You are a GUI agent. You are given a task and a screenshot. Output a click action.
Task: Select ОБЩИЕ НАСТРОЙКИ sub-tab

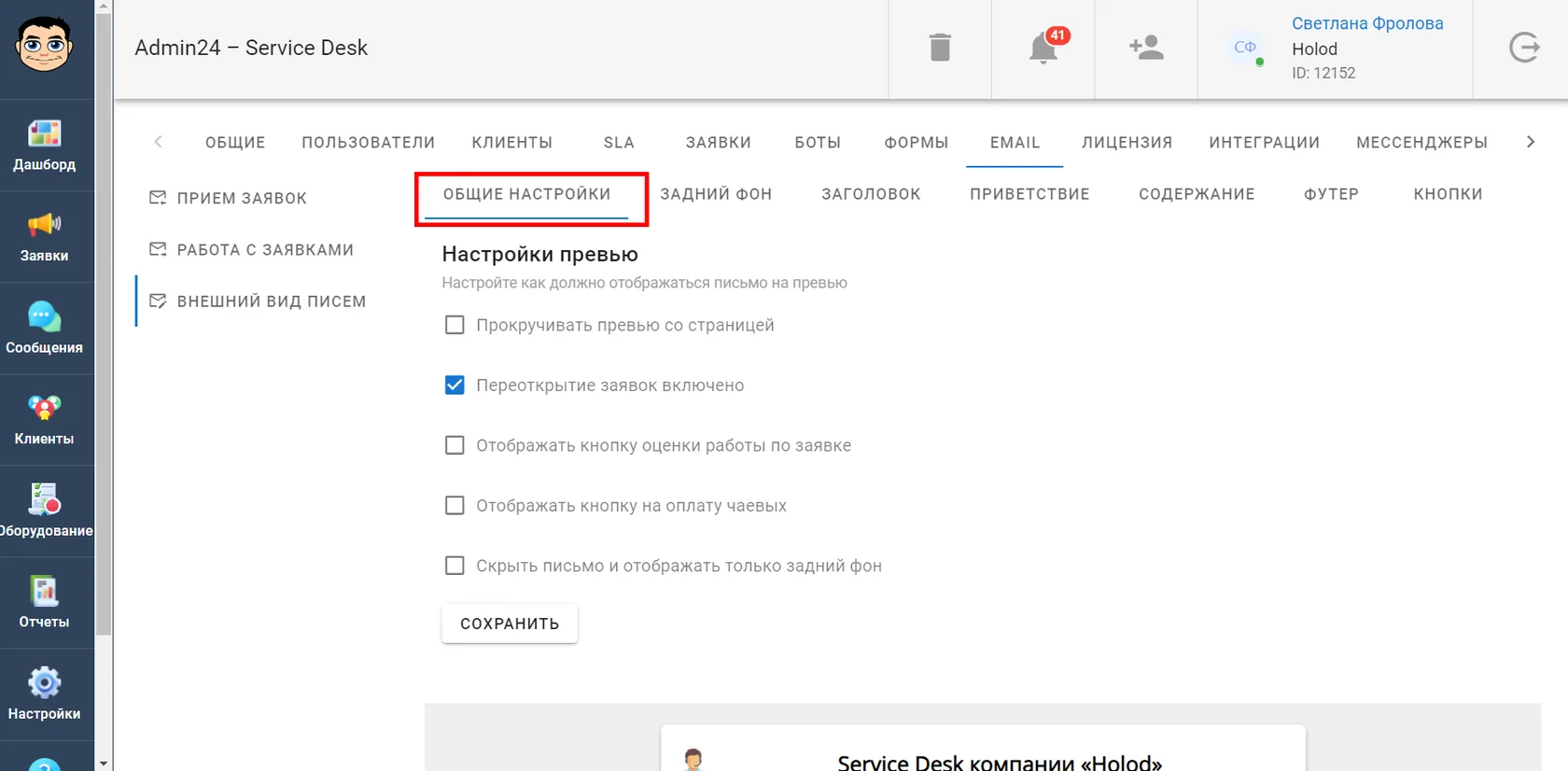[526, 194]
